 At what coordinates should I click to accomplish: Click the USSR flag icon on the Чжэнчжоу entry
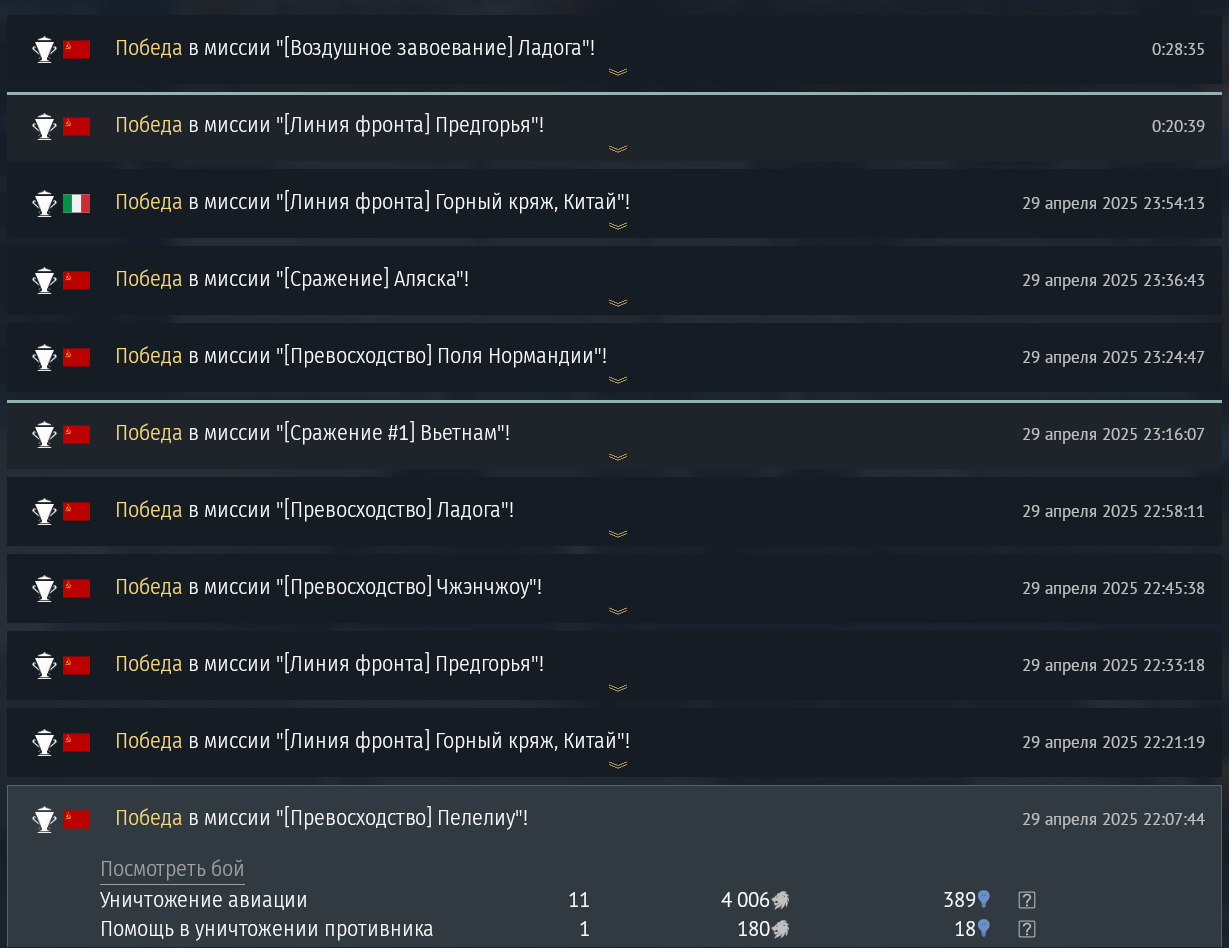click(77, 588)
